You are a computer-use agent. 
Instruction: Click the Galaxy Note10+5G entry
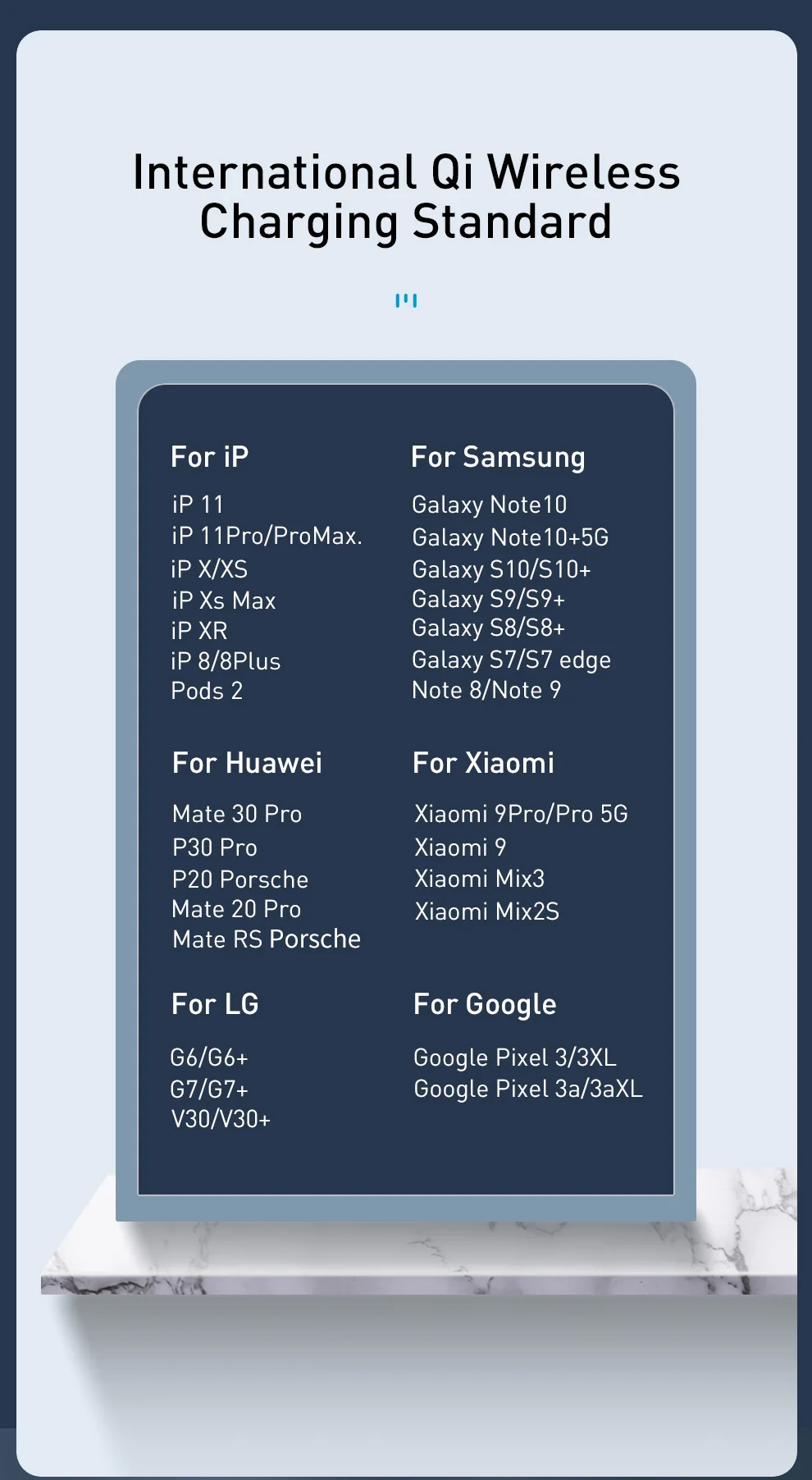[510, 537]
